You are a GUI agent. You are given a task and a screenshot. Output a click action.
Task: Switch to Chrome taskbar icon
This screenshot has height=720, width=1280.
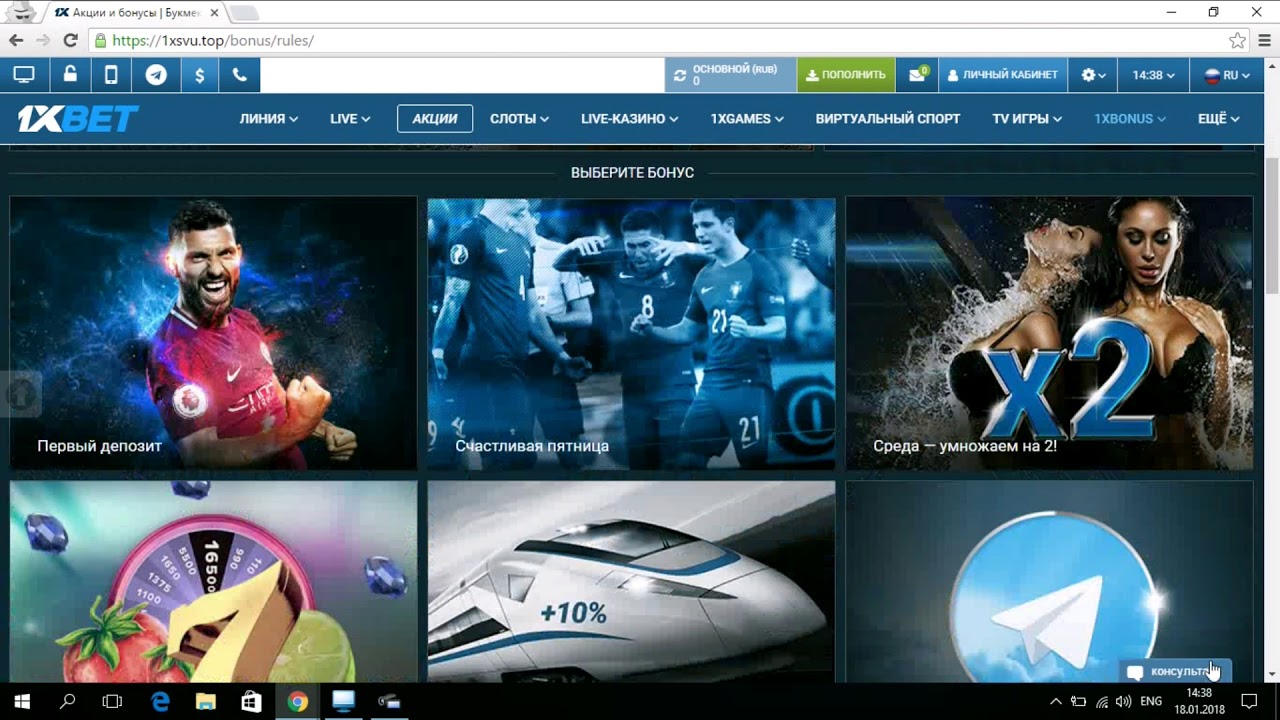click(297, 702)
